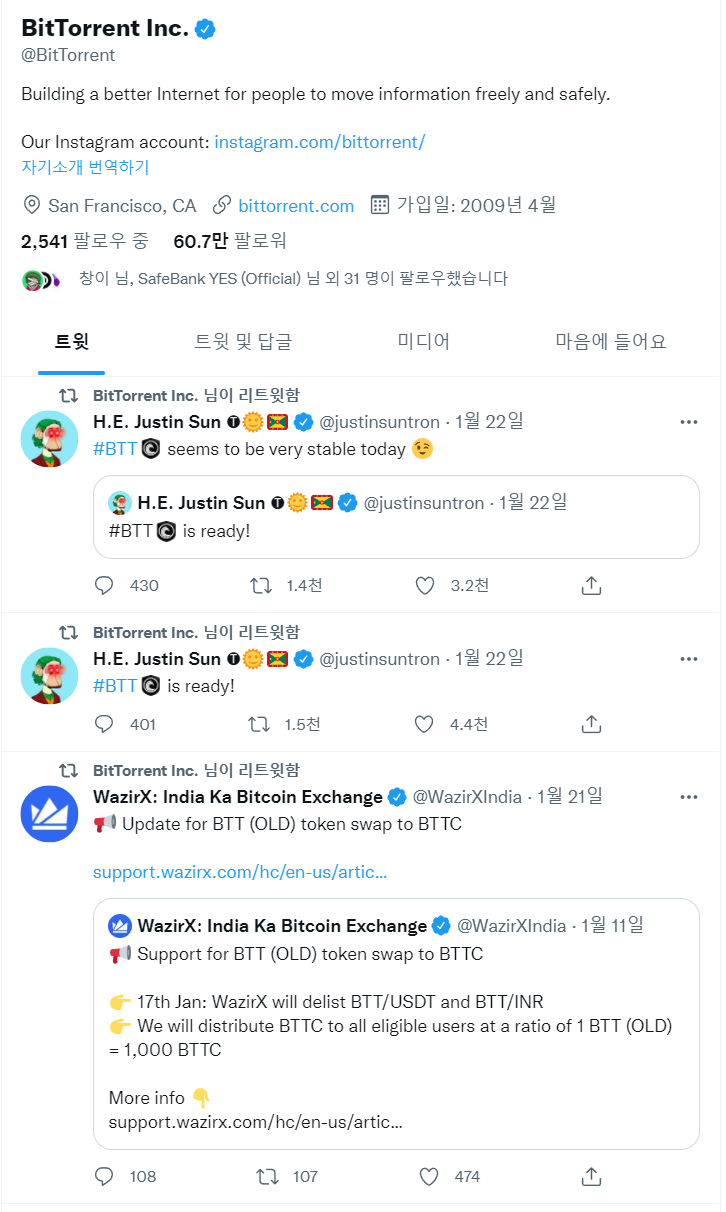The width and height of the screenshot is (726, 1212).
Task: Open more options on second retweeted tweet
Action: click(688, 658)
